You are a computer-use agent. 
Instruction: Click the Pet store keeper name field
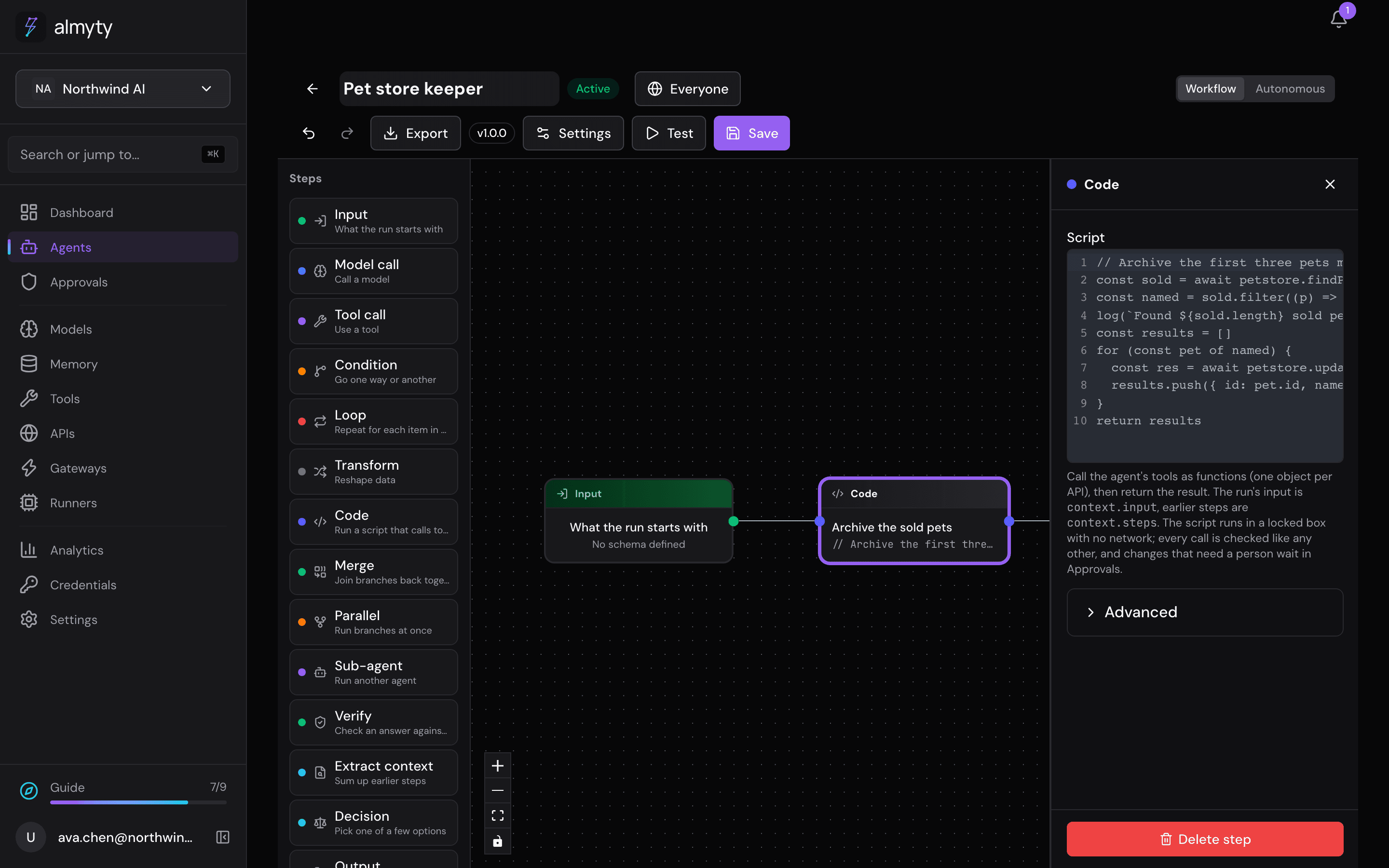point(449,88)
